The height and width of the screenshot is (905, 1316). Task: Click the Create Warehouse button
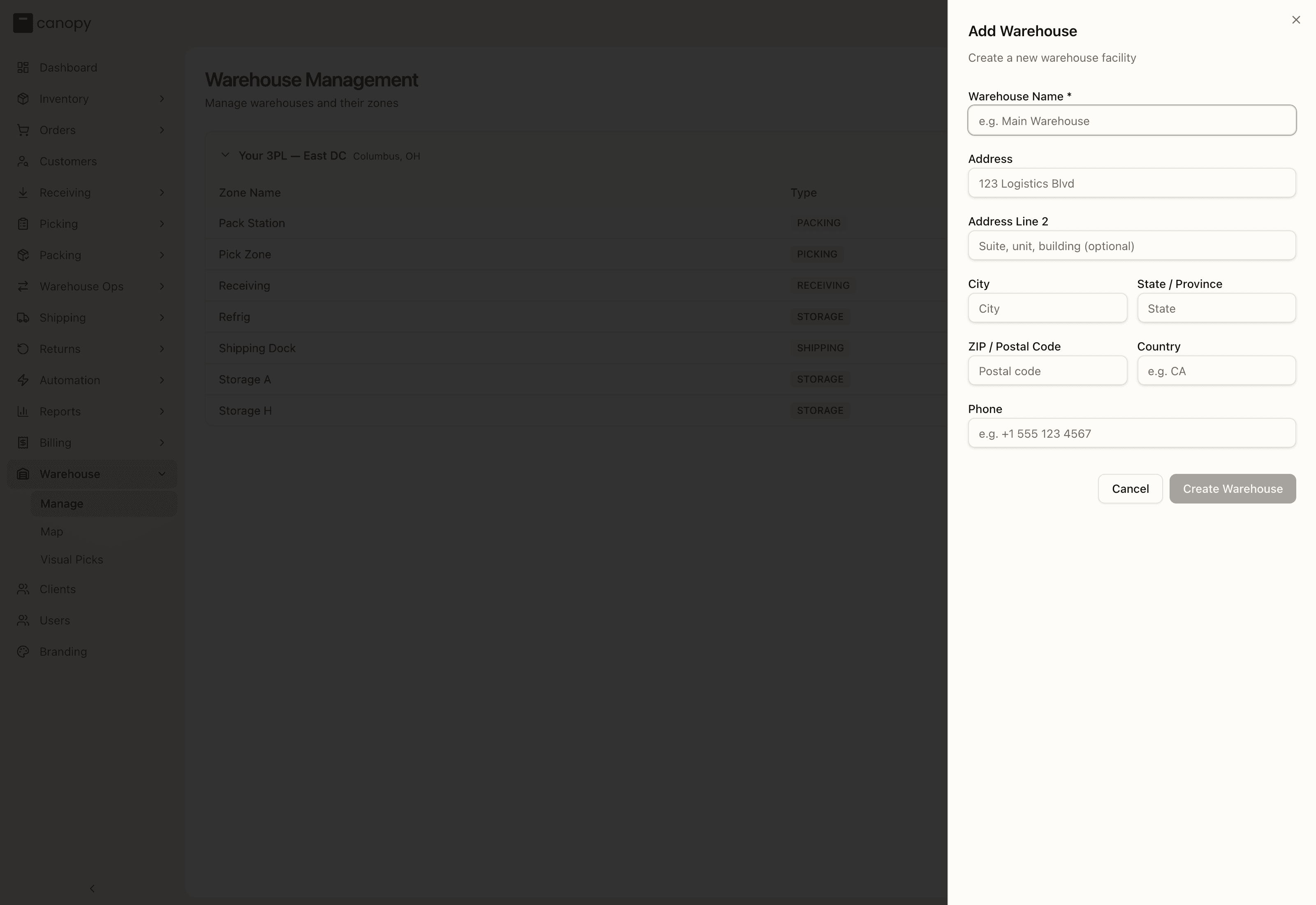1232,488
